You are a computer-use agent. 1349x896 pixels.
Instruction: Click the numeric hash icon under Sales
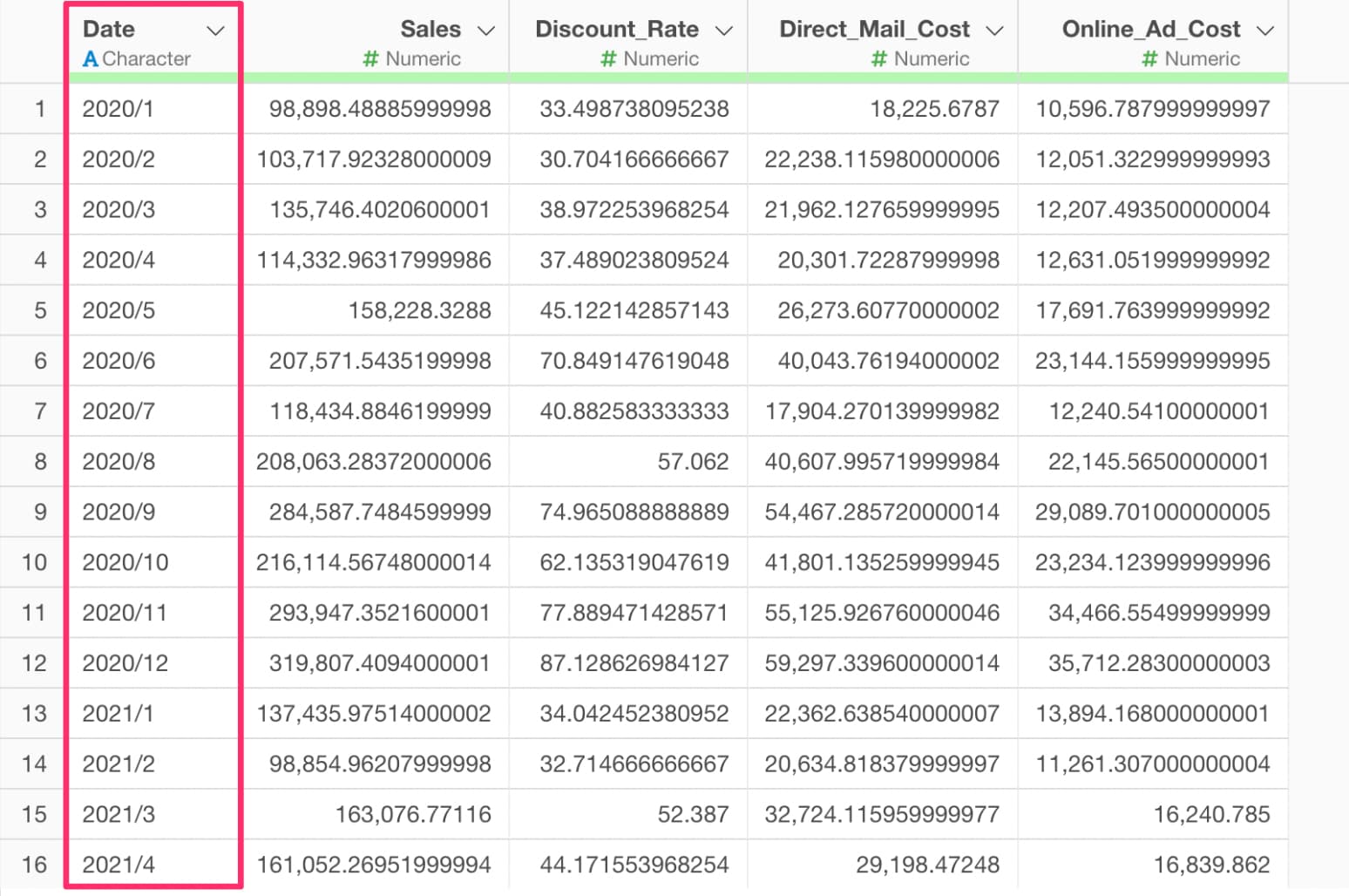click(x=370, y=59)
